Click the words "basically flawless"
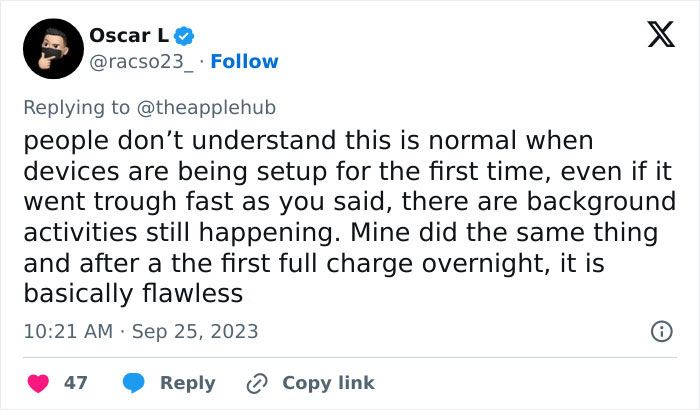The width and height of the screenshot is (700, 410). coord(133,294)
